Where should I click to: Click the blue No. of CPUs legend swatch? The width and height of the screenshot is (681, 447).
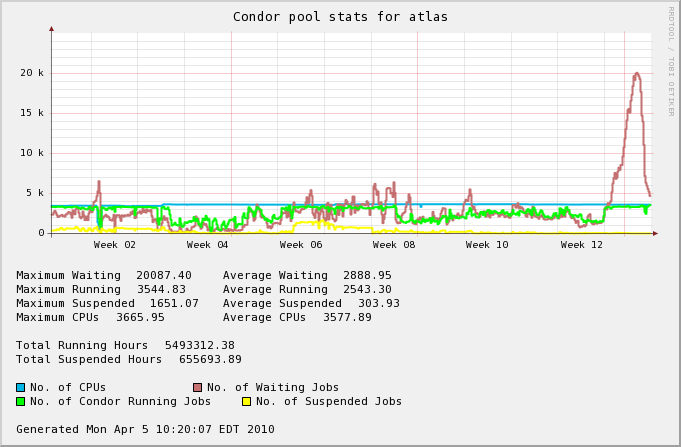click(x=20, y=387)
